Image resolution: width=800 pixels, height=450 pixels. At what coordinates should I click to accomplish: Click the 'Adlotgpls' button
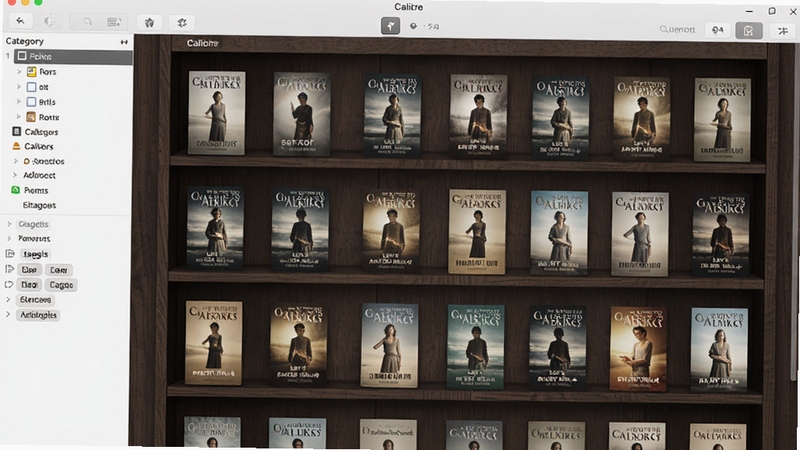click(x=38, y=315)
